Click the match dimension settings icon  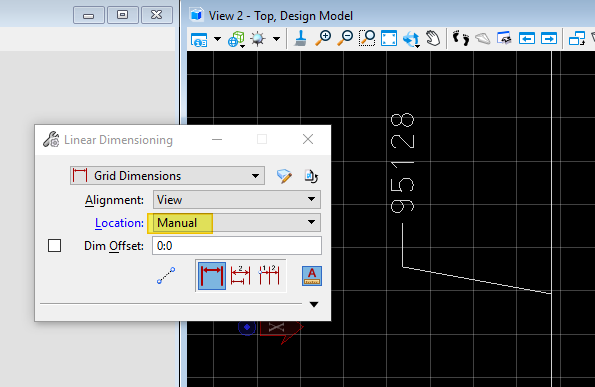pyautogui.click(x=311, y=176)
